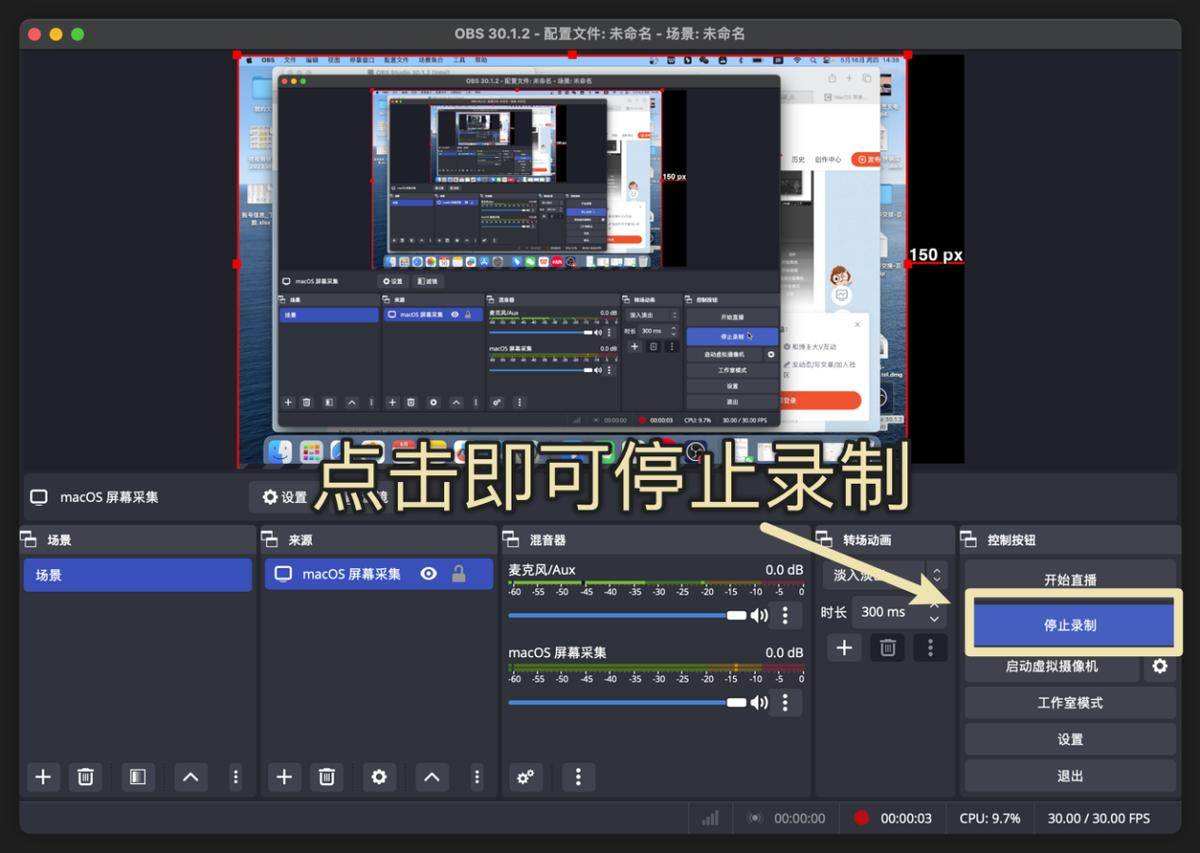The image size is (1200, 853).
Task: Open the Sources panel options menu
Action: [477, 777]
